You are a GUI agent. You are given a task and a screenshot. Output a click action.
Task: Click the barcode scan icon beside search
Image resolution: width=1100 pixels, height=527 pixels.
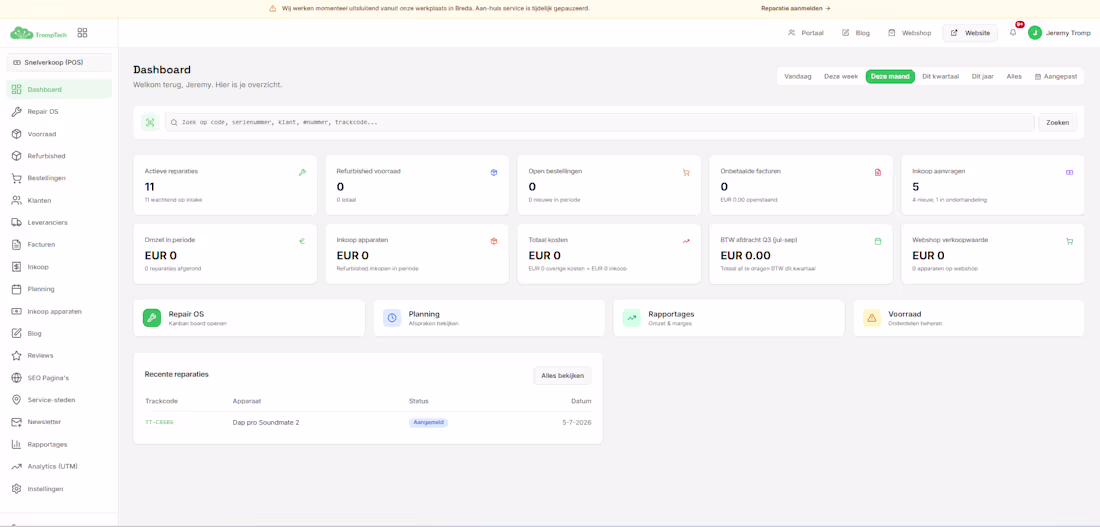point(150,122)
